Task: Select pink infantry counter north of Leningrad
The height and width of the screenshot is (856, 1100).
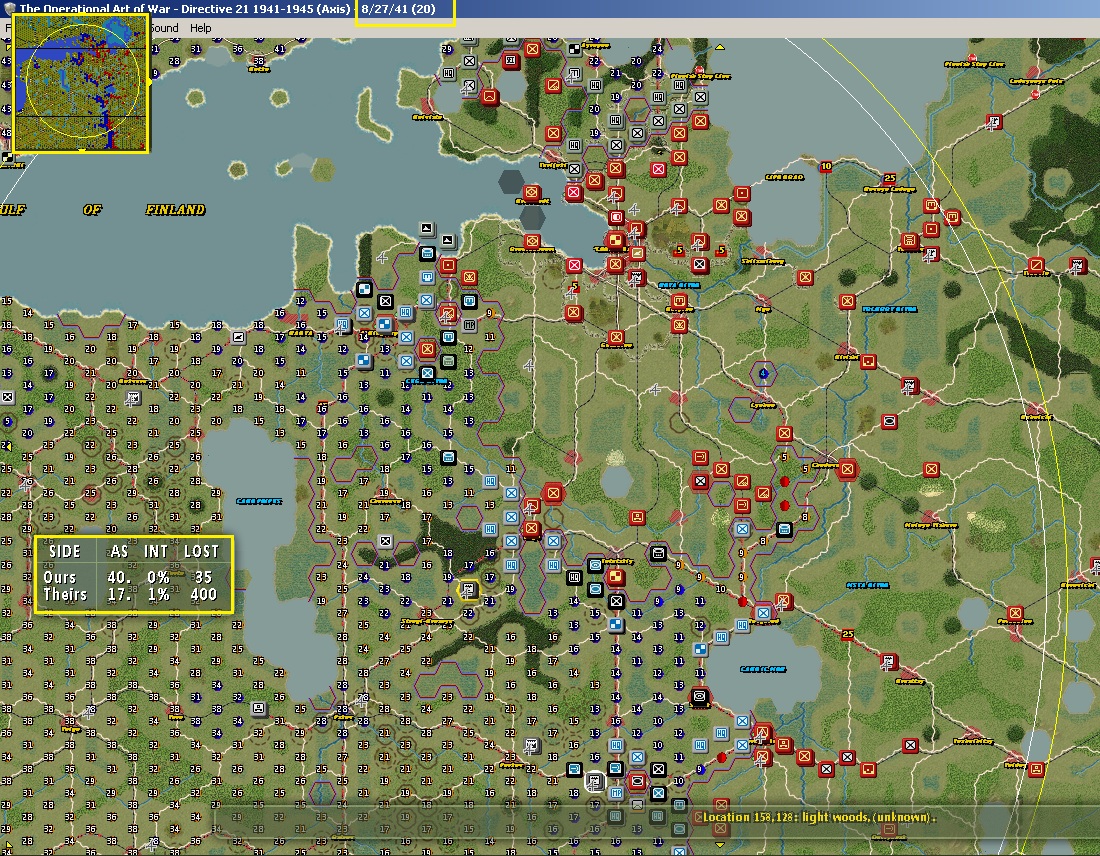Action: [x=658, y=169]
